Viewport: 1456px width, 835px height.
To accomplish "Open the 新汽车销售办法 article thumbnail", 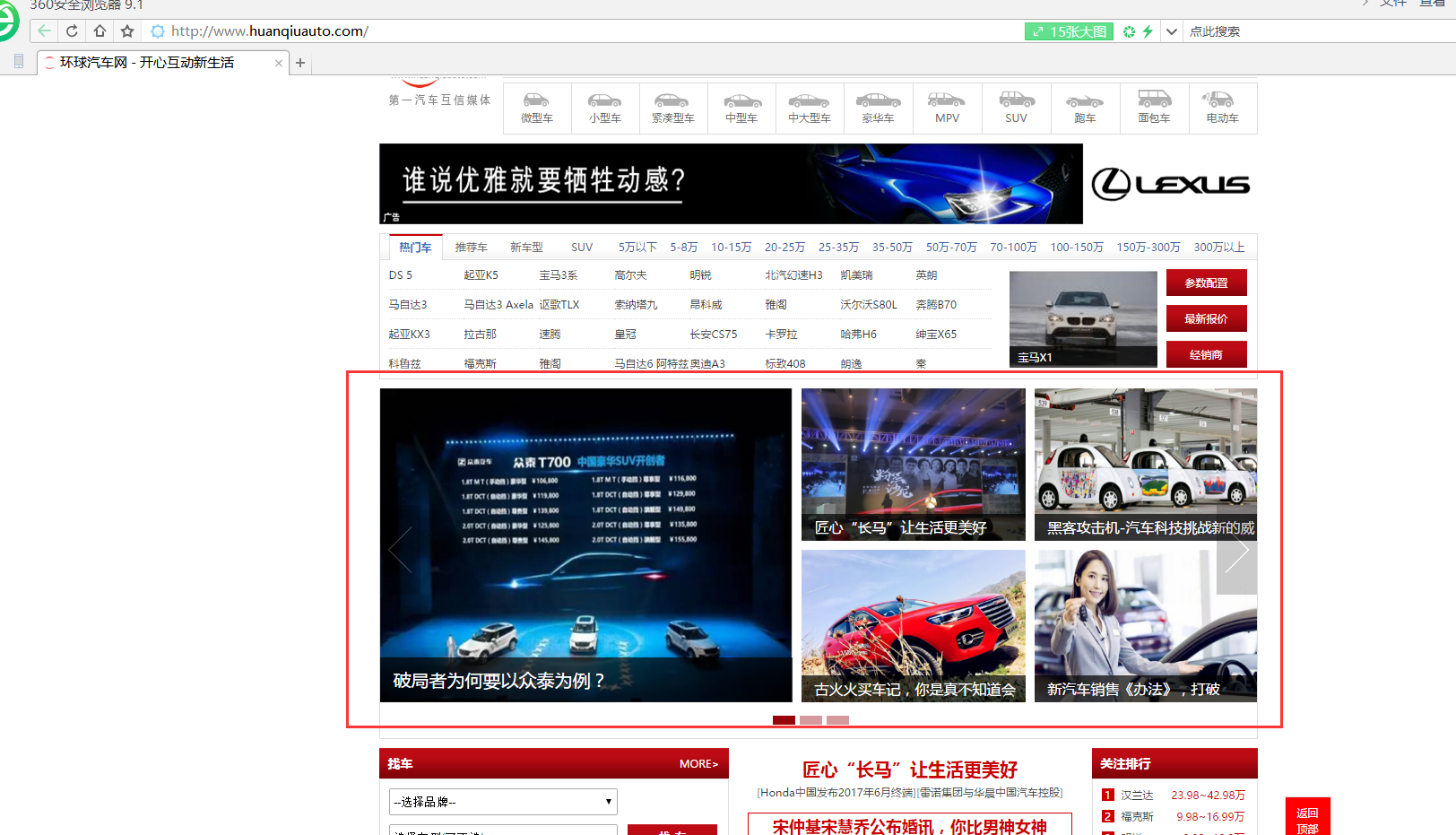I will (x=1146, y=626).
